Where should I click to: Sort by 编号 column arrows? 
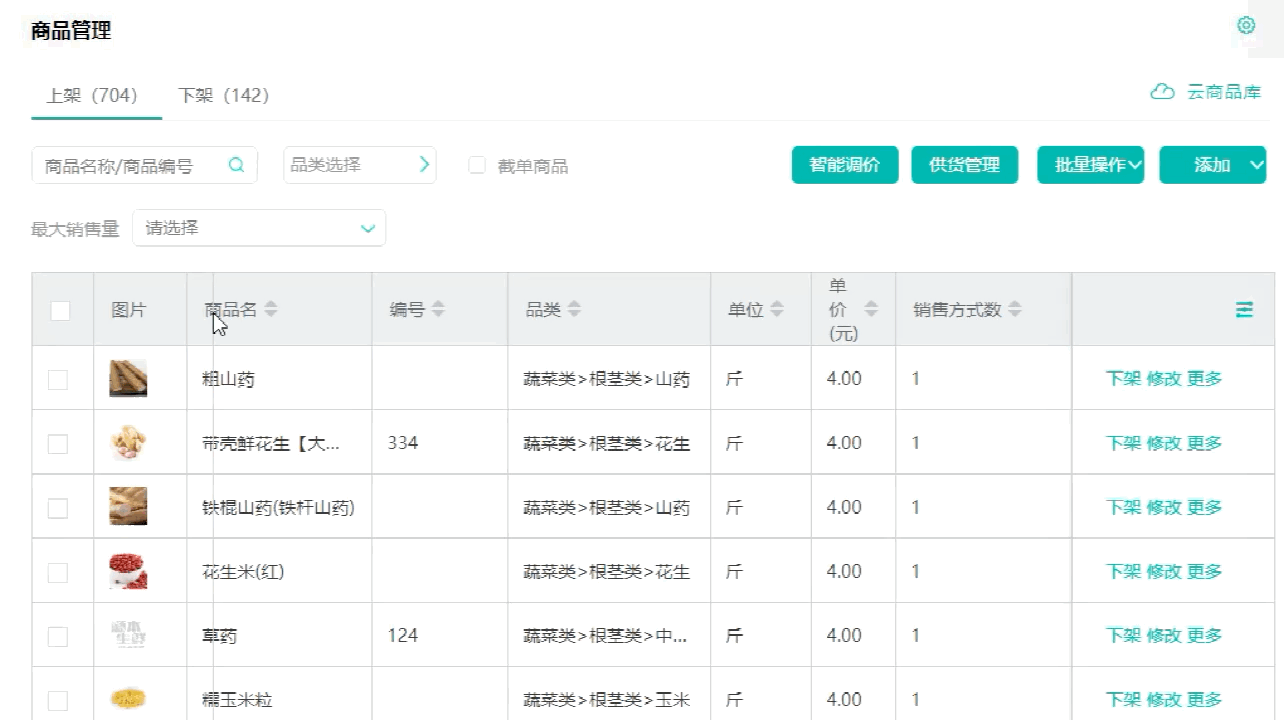coord(439,309)
